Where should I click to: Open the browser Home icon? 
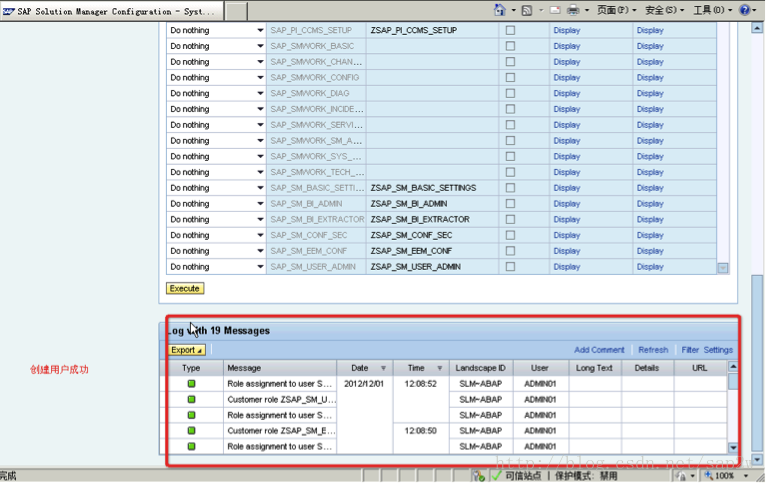(499, 10)
